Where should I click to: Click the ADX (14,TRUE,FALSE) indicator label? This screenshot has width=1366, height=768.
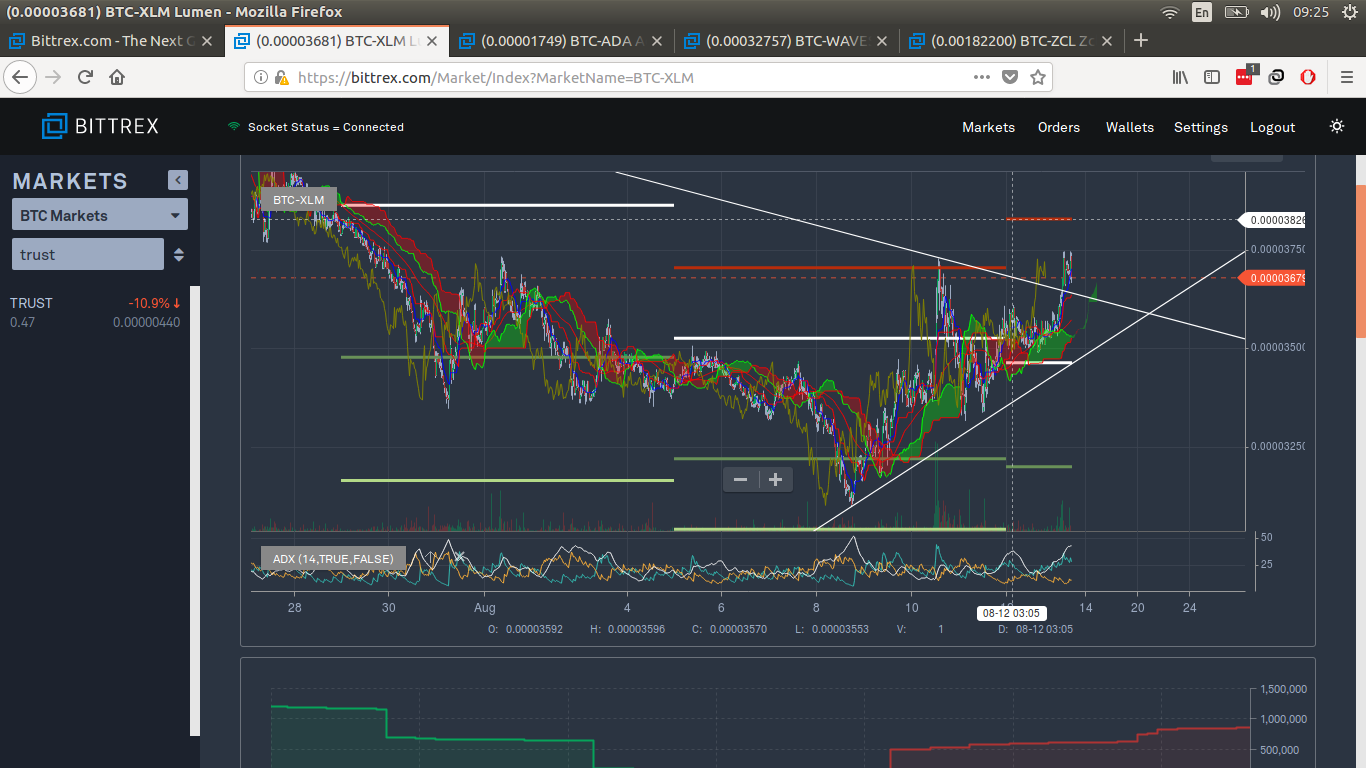[x=334, y=558]
